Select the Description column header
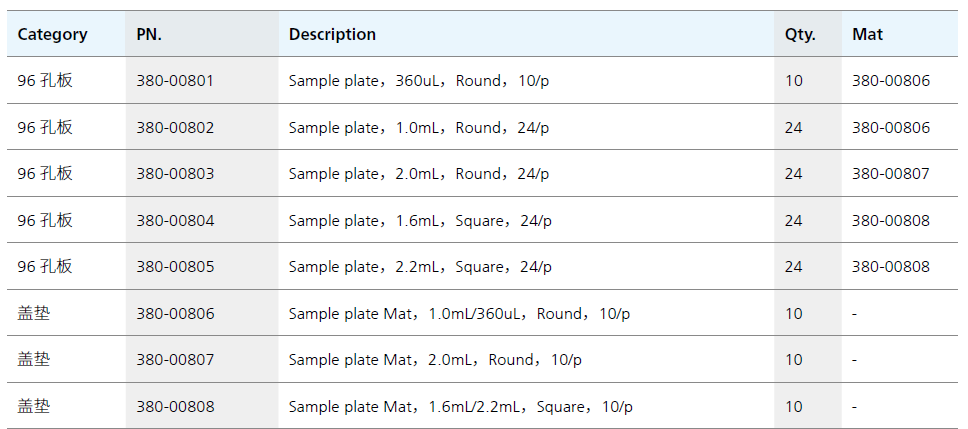Image resolution: width=968 pixels, height=429 pixels. click(x=332, y=34)
